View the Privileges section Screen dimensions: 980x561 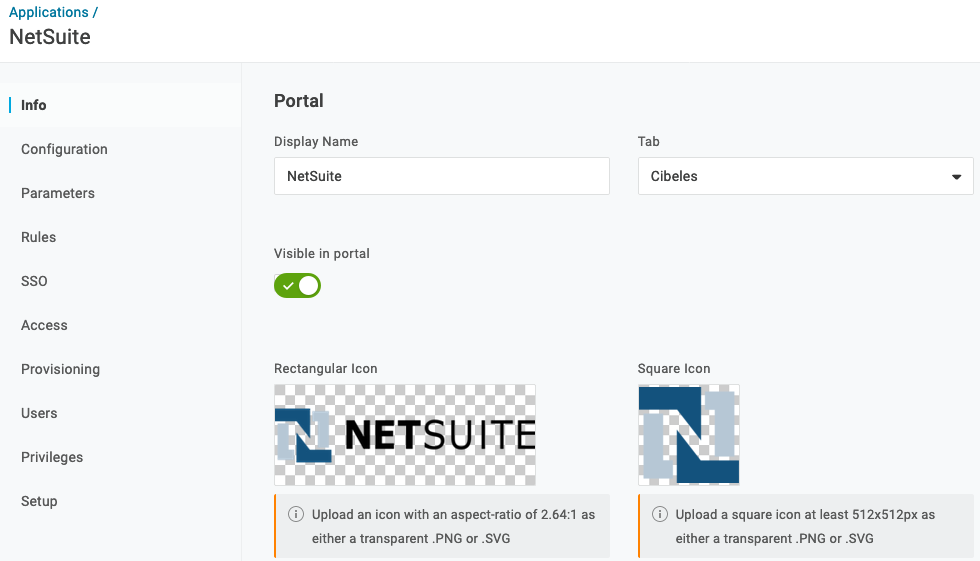pos(52,457)
